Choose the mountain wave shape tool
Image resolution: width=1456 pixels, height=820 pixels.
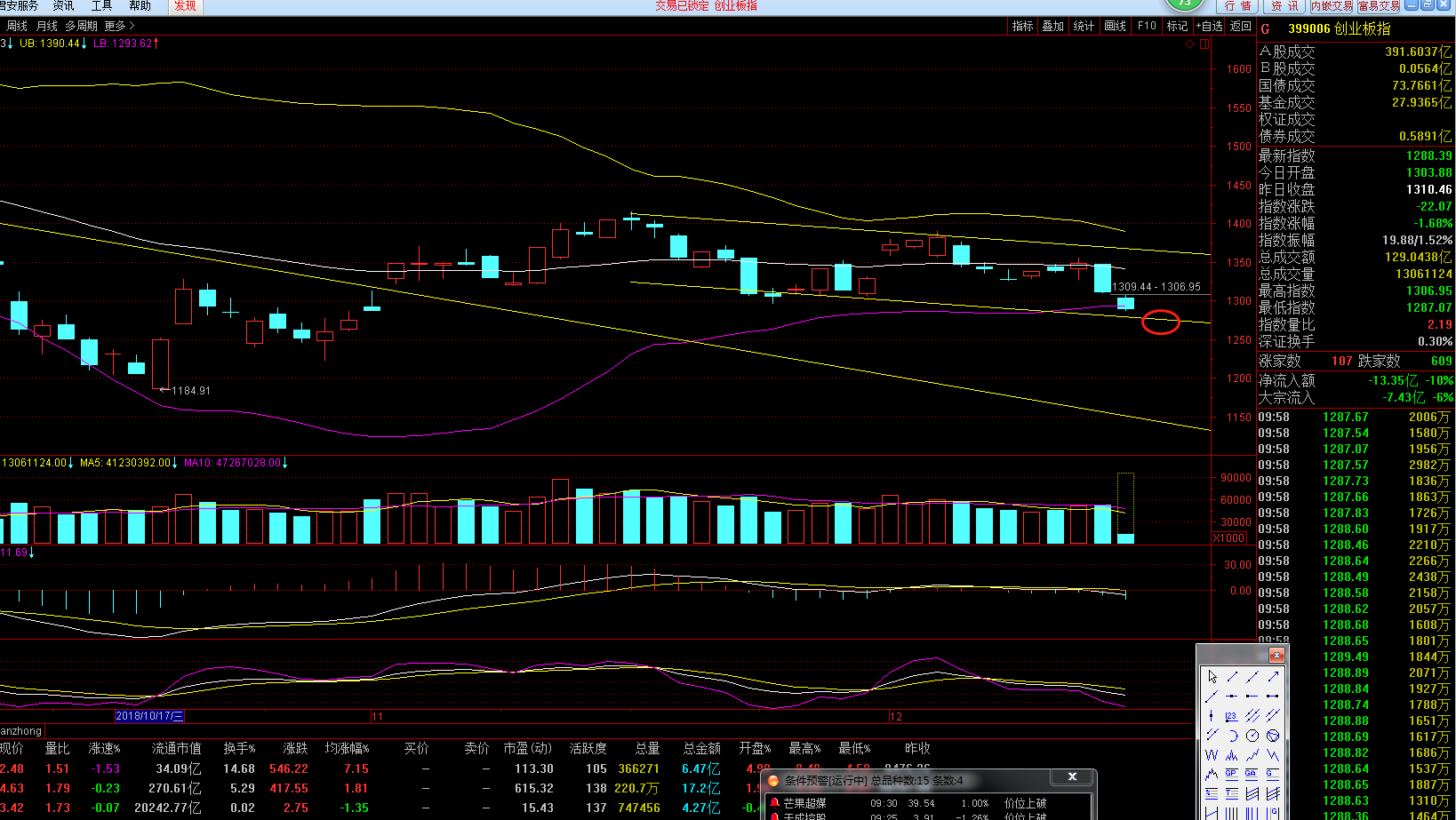click(1212, 775)
